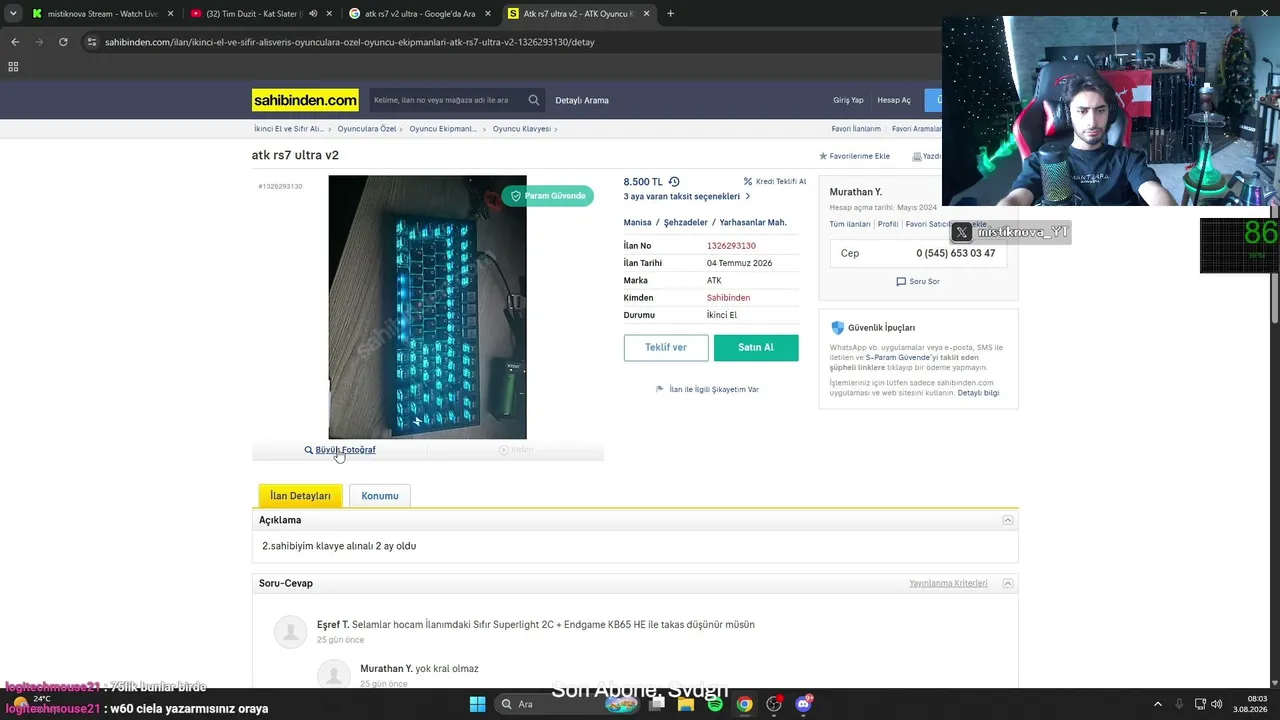Open Discord from the taskbar
Screen dimensions: 1280x720
click(803, 704)
